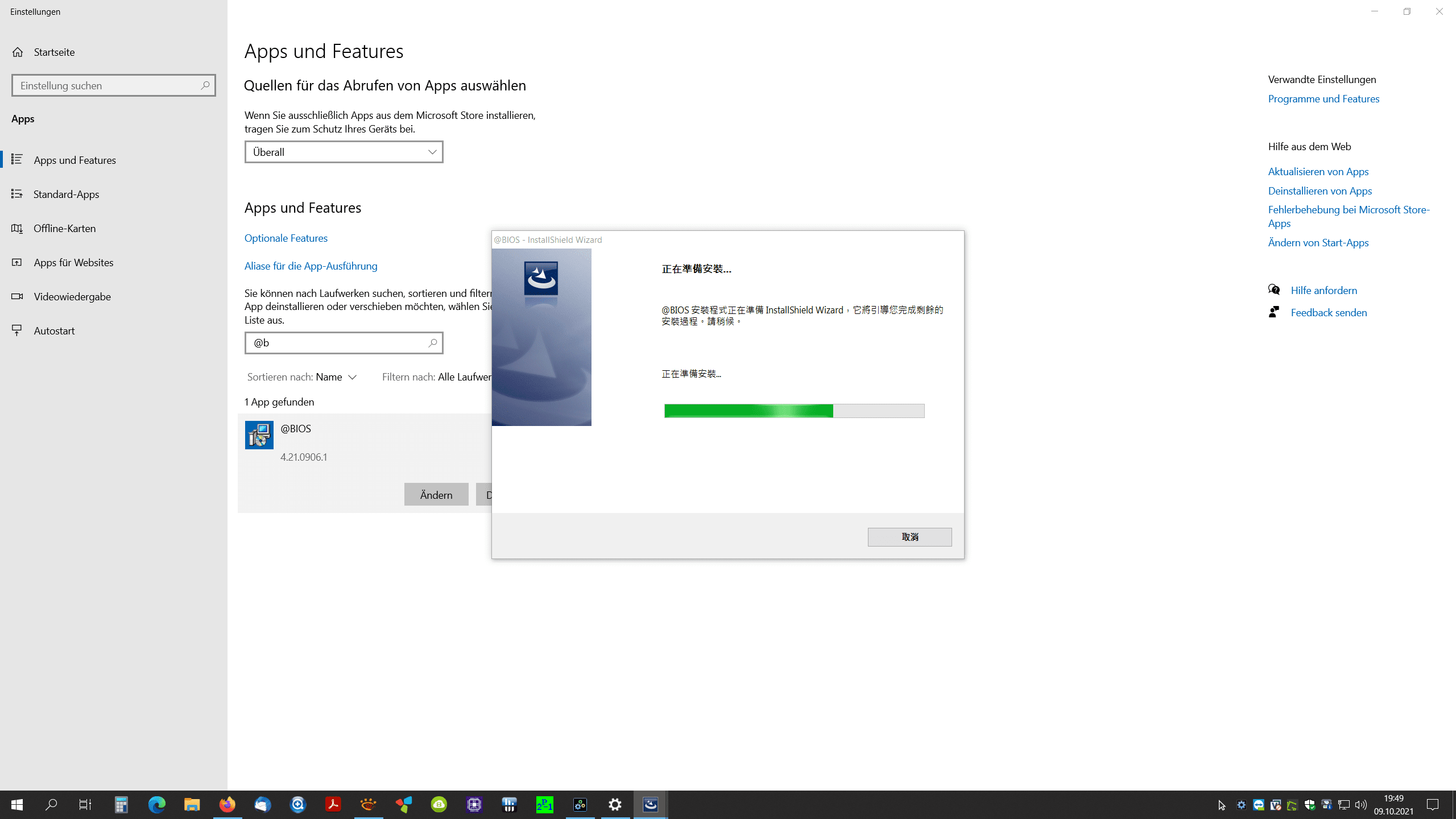Open Apps für Websites settings page
The height and width of the screenshot is (819, 1456).
(114, 262)
